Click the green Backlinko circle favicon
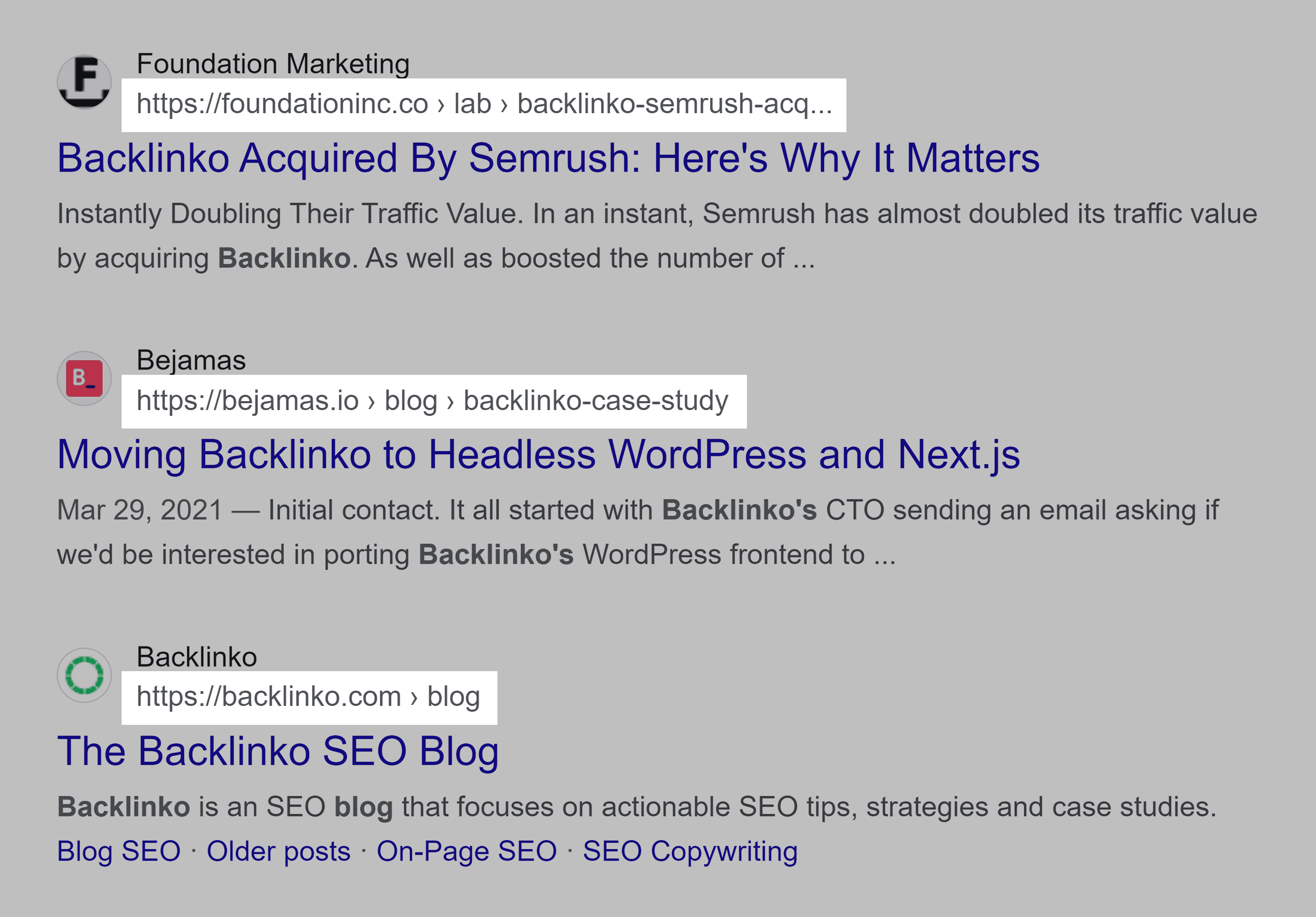Image resolution: width=1316 pixels, height=917 pixels. coord(84,676)
